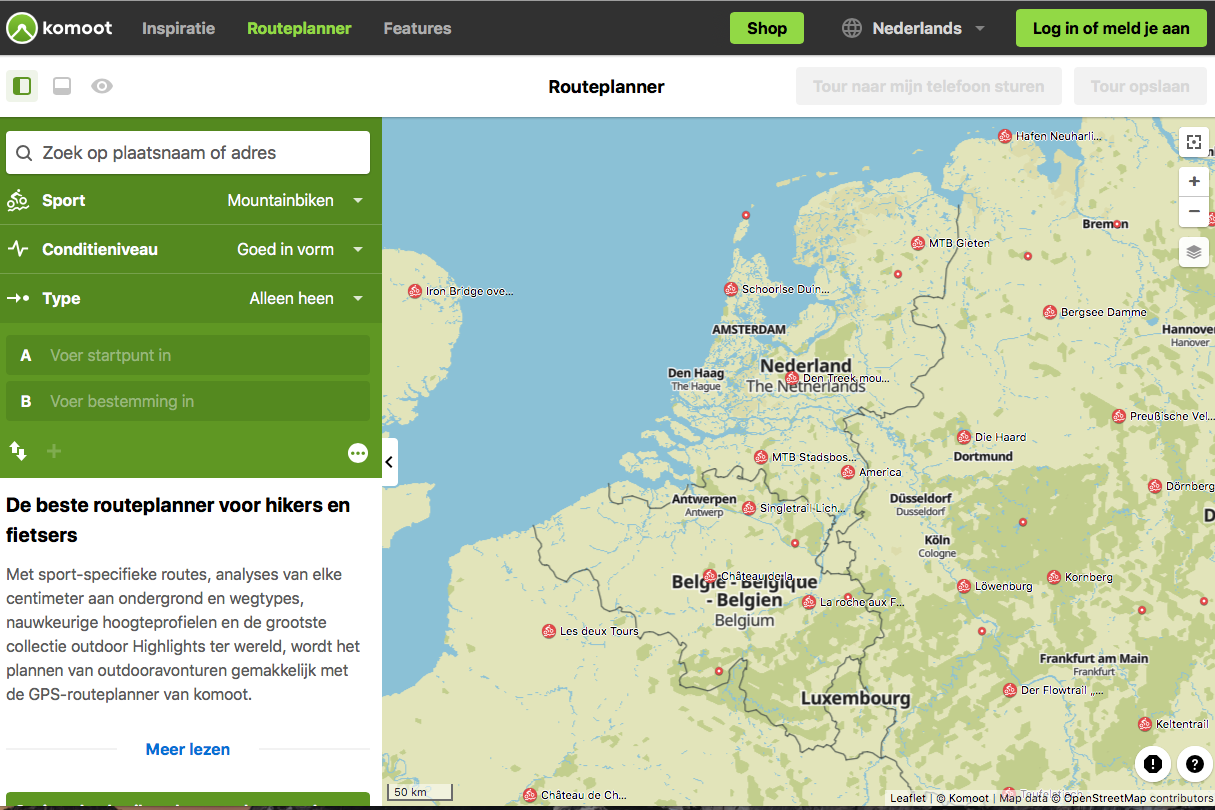Go to the Features menu item
This screenshot has height=810, width=1215.
417,28
